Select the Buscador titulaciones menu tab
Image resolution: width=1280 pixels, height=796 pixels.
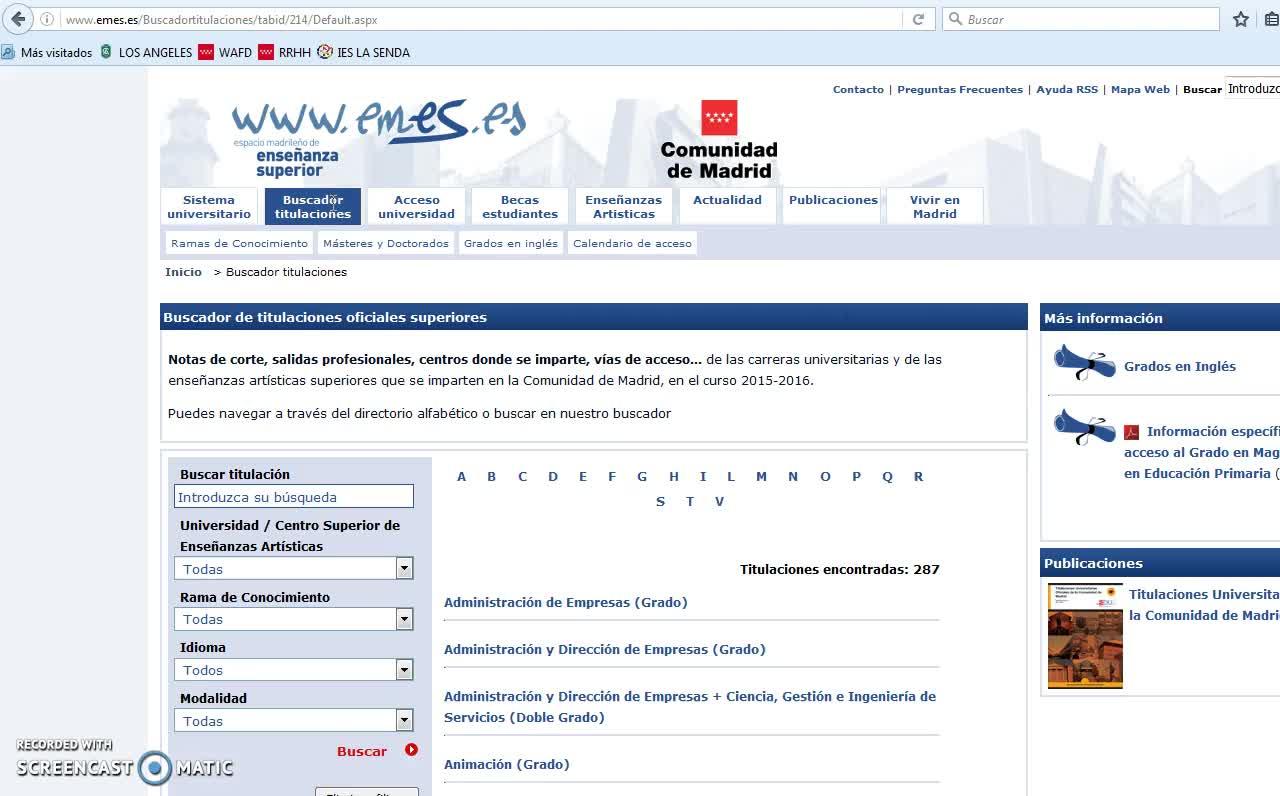(313, 206)
